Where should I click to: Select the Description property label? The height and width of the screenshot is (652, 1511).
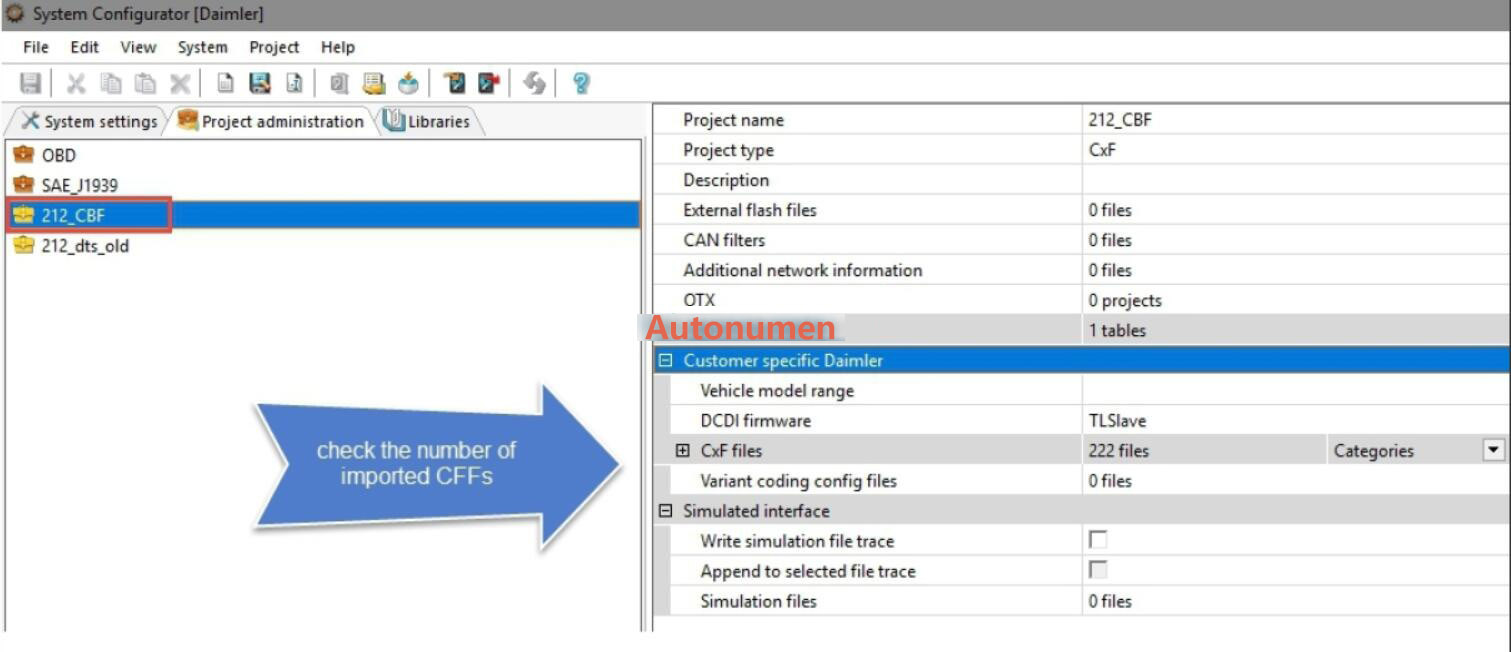pos(726,180)
